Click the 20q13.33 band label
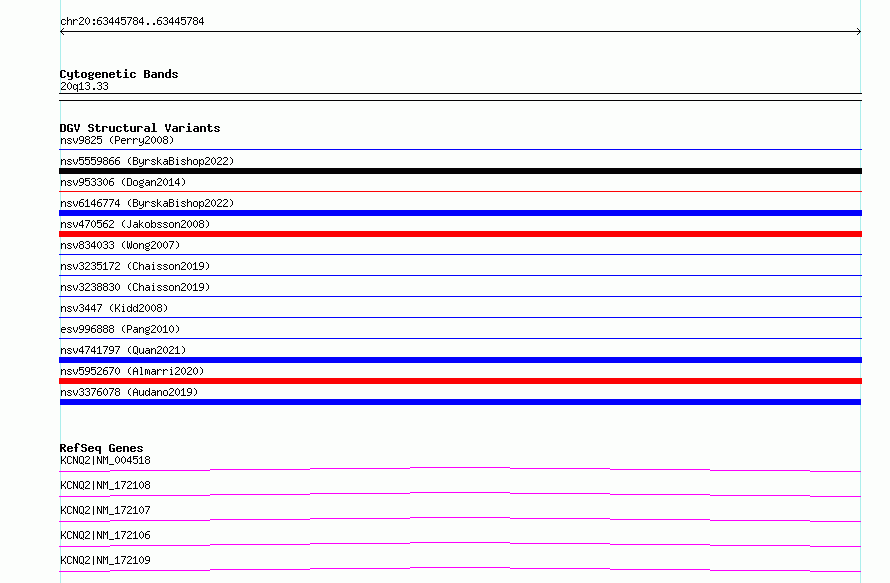Image resolution: width=890 pixels, height=583 pixels. pos(84,86)
